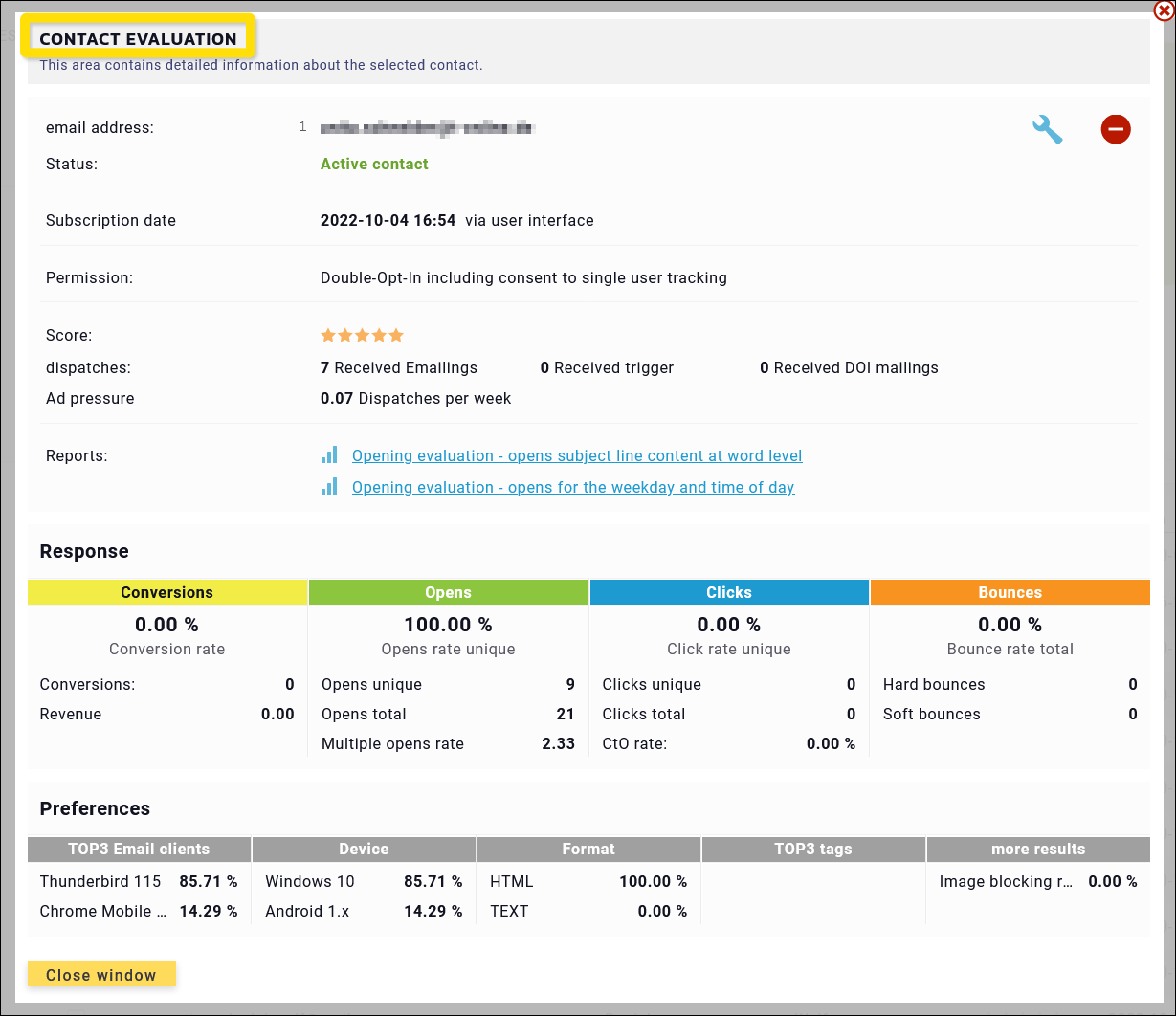Click the green Opens column header
1176x1016 pixels.
[448, 592]
